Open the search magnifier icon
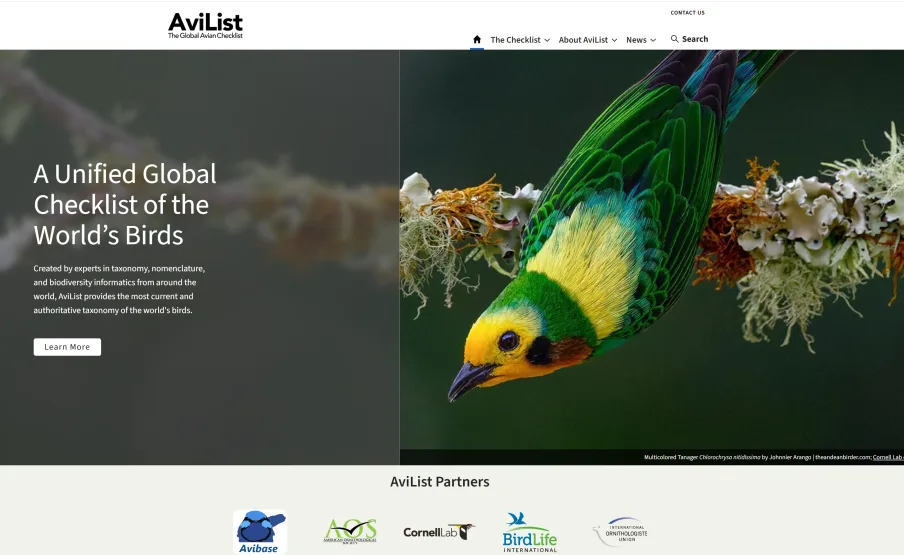 tap(674, 39)
